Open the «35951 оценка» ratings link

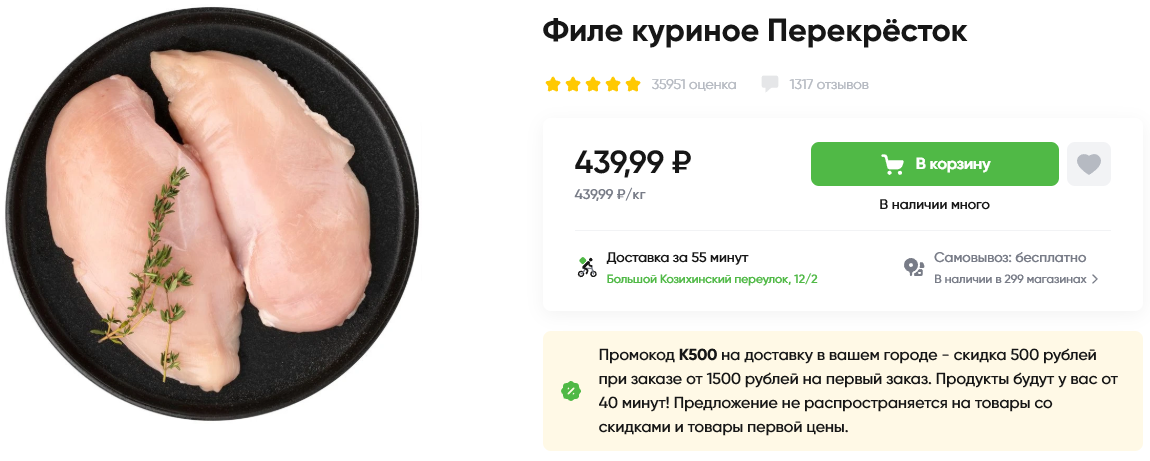click(694, 84)
